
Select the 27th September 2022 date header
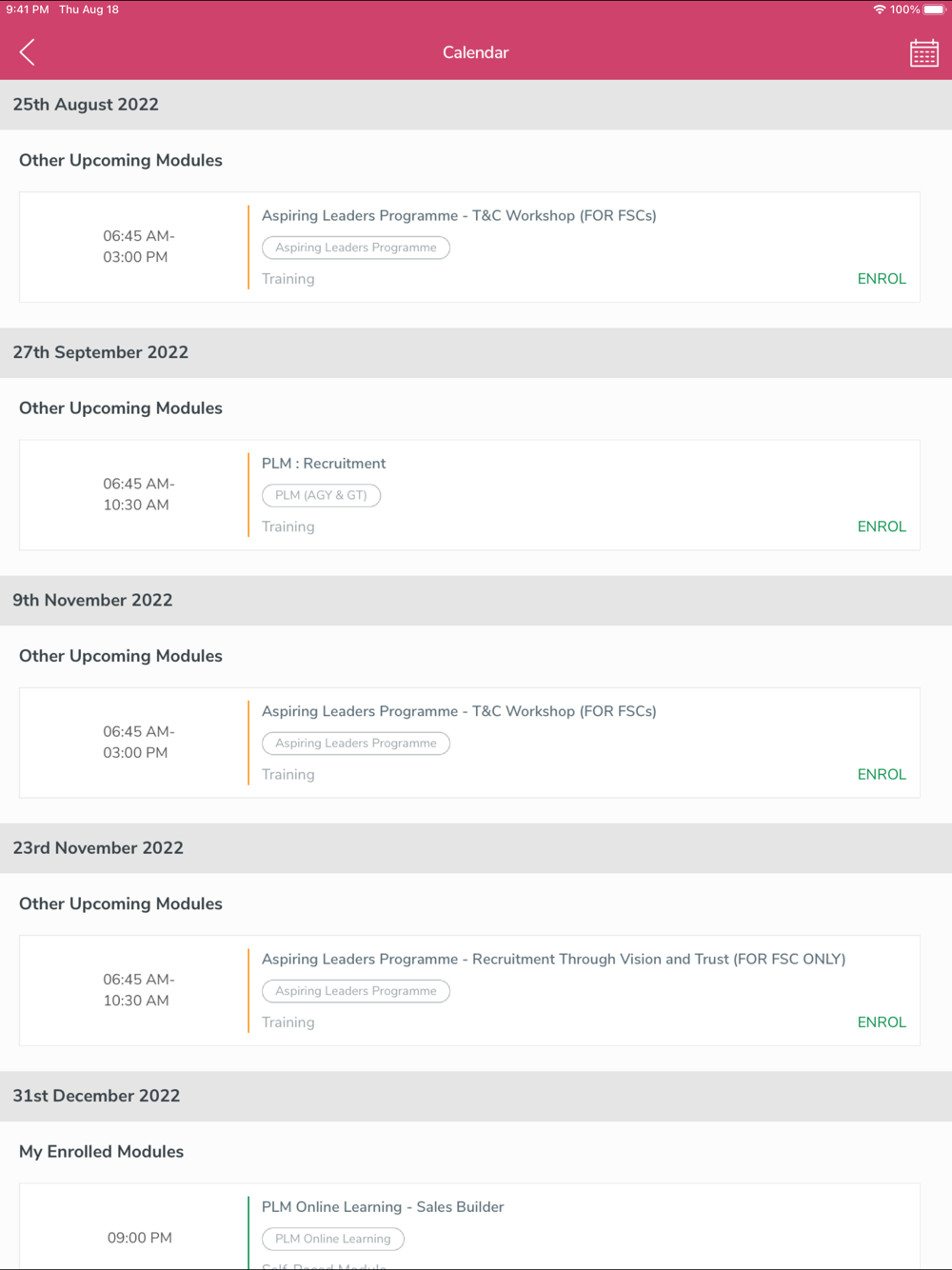click(x=100, y=352)
